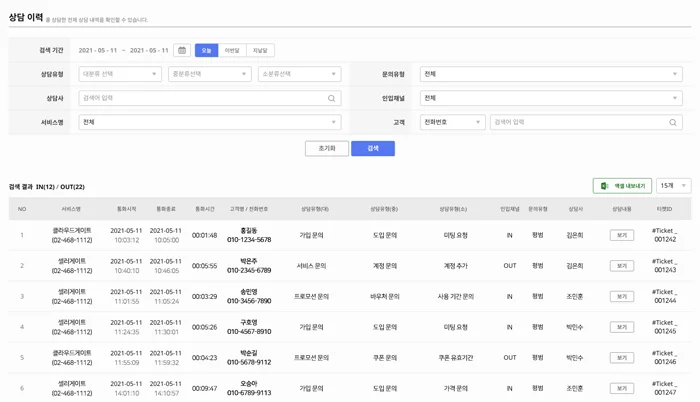Viewport: 700px width, 402px height.
Task: Select the 이번달 period toggle
Action: (x=232, y=50)
